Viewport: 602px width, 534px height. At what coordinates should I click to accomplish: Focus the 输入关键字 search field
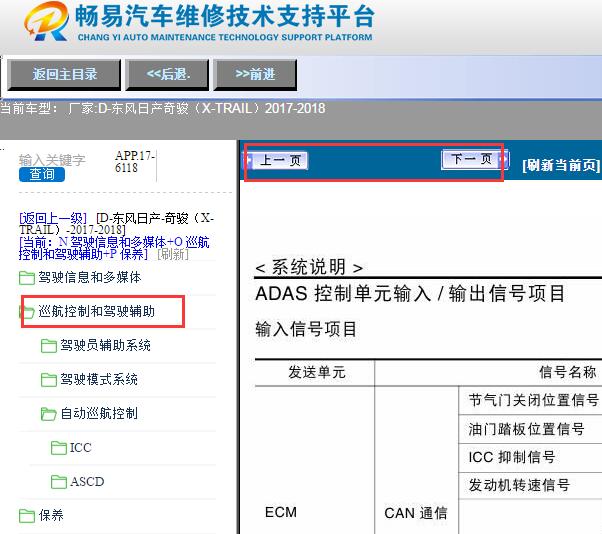[x=52, y=160]
